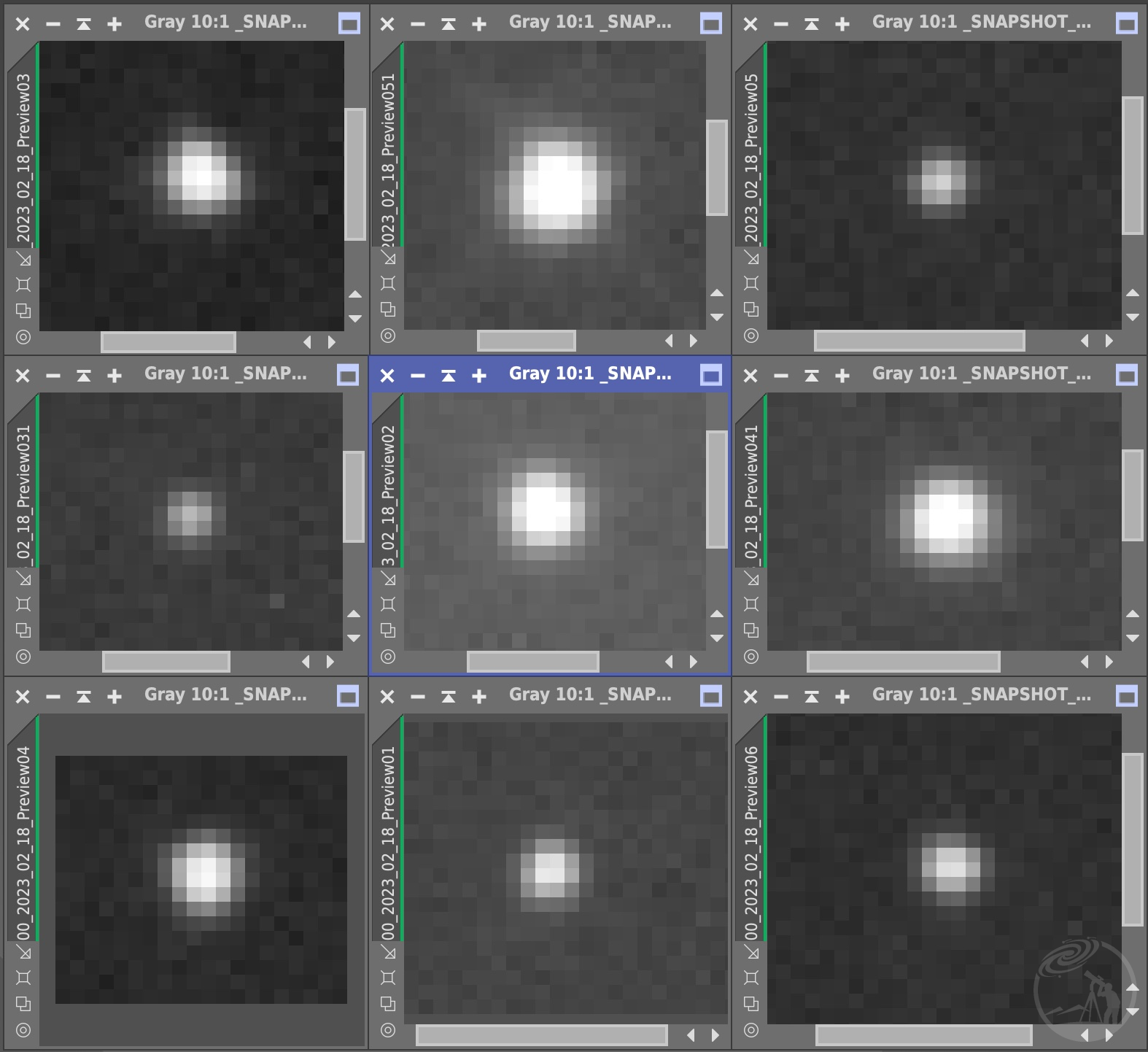
Task: Click the blue window icon in Preview05's title bar
Action: click(x=1127, y=23)
